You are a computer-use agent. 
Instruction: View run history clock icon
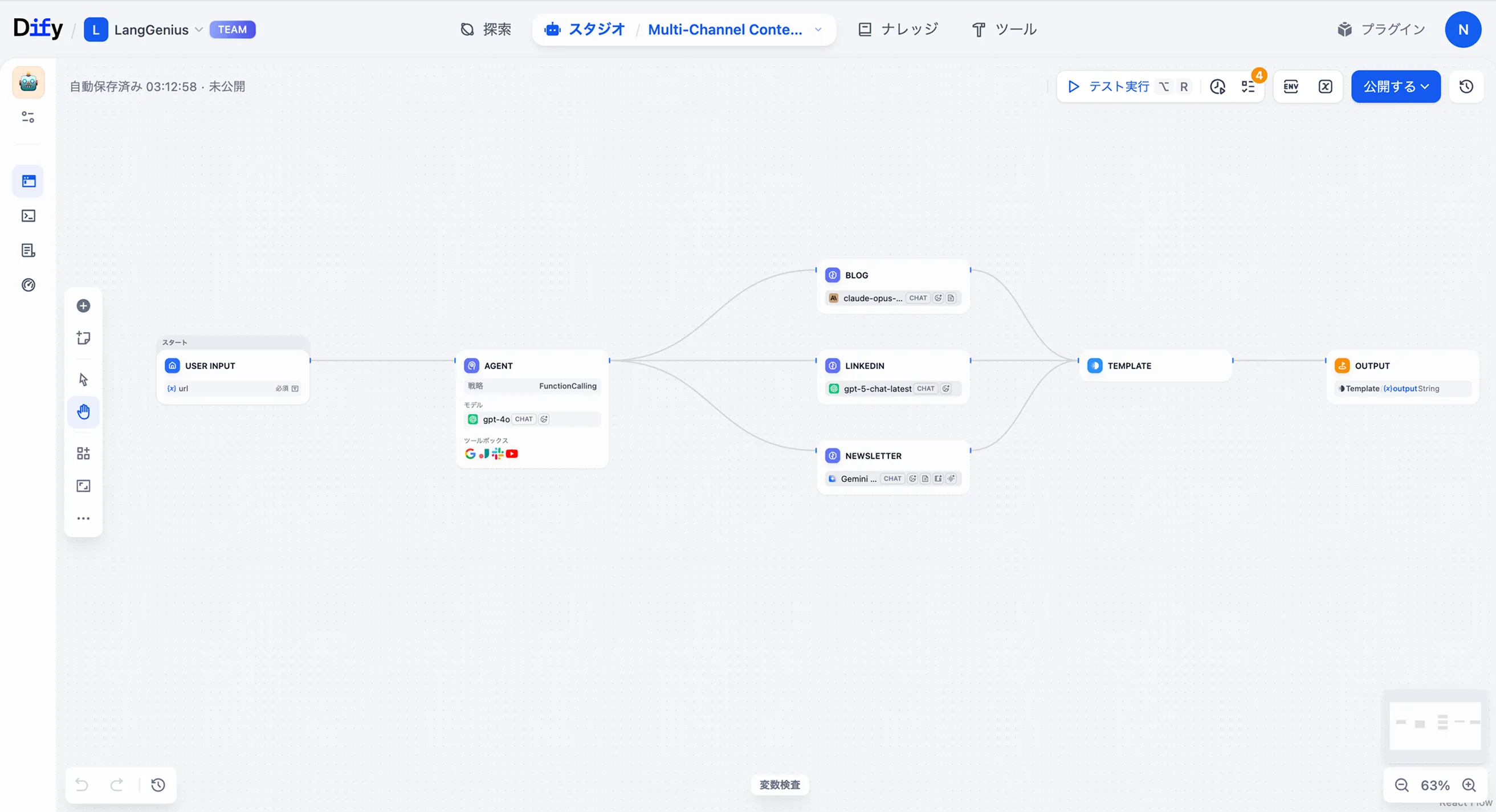pyautogui.click(x=1217, y=87)
